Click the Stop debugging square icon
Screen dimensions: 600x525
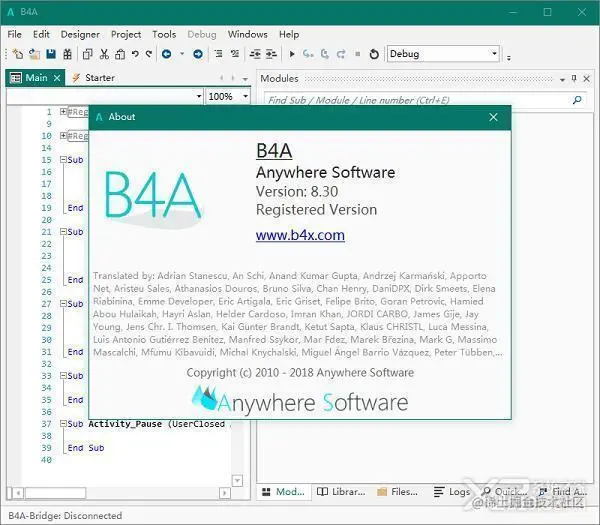pyautogui.click(x=358, y=54)
